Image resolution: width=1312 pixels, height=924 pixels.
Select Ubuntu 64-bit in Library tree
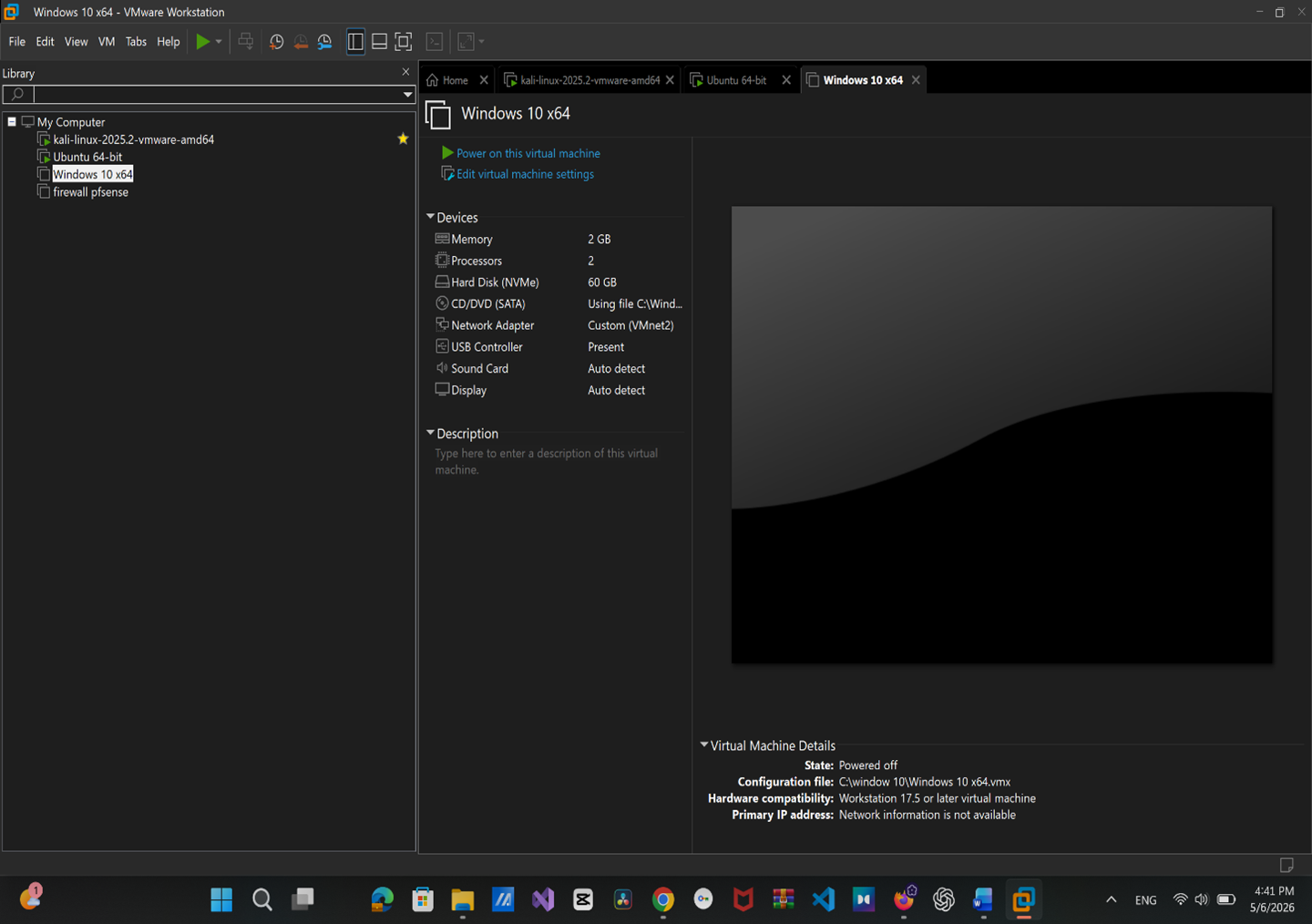tap(87, 157)
